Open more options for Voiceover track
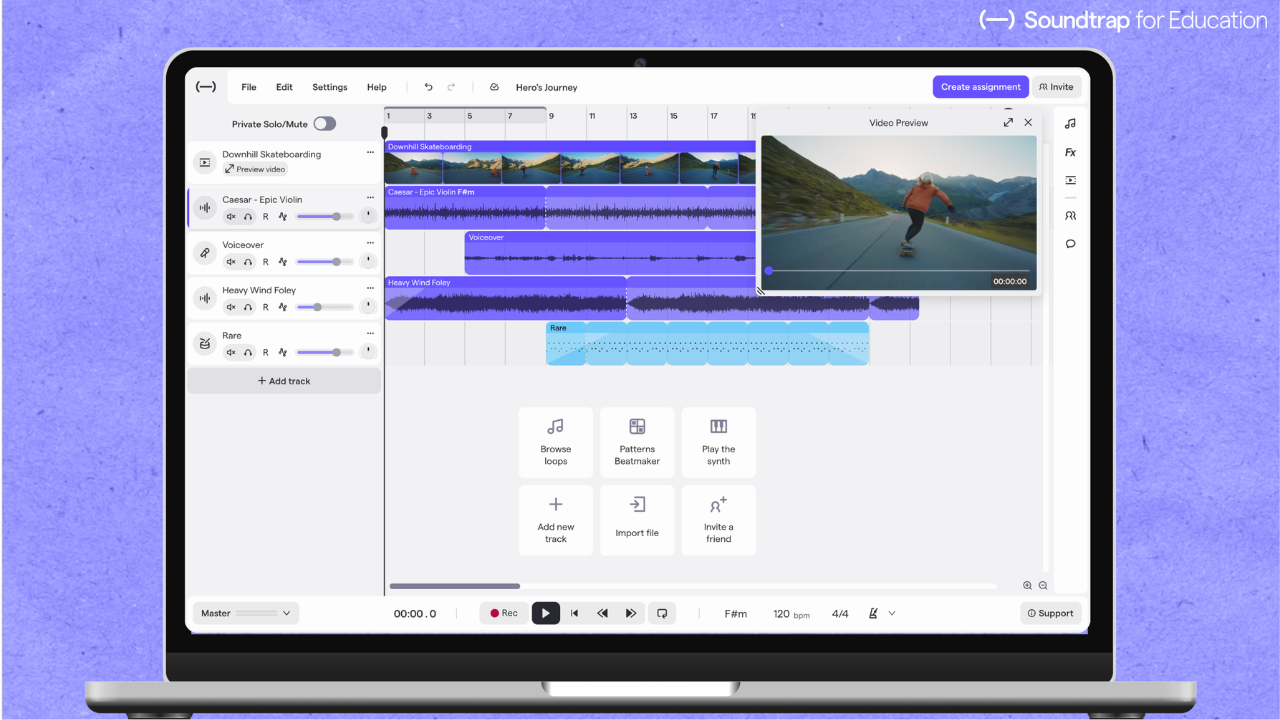Viewport: 1280px width, 720px height. coord(370,243)
